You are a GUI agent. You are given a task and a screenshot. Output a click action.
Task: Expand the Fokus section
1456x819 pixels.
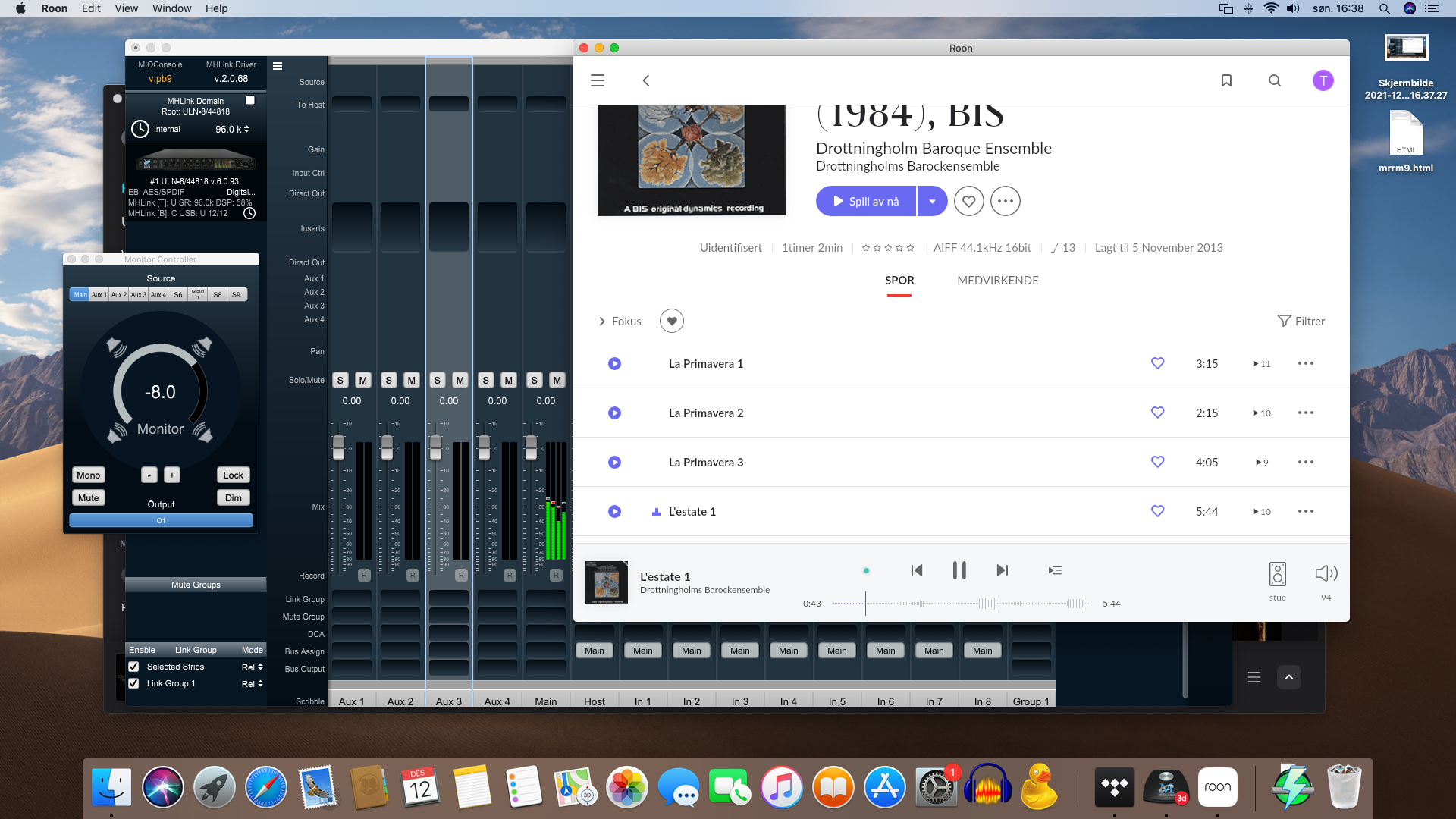pos(620,322)
